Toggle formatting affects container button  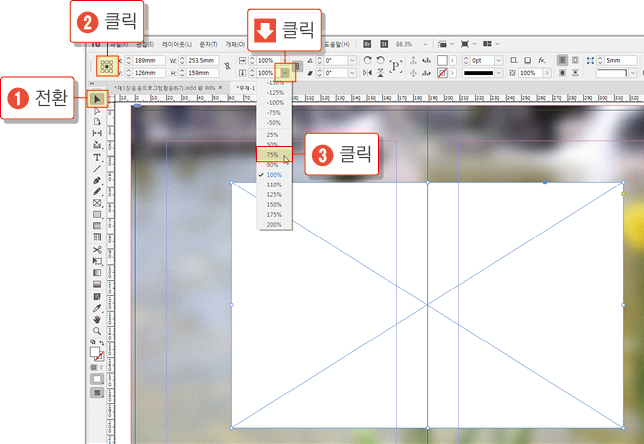click(x=94, y=368)
